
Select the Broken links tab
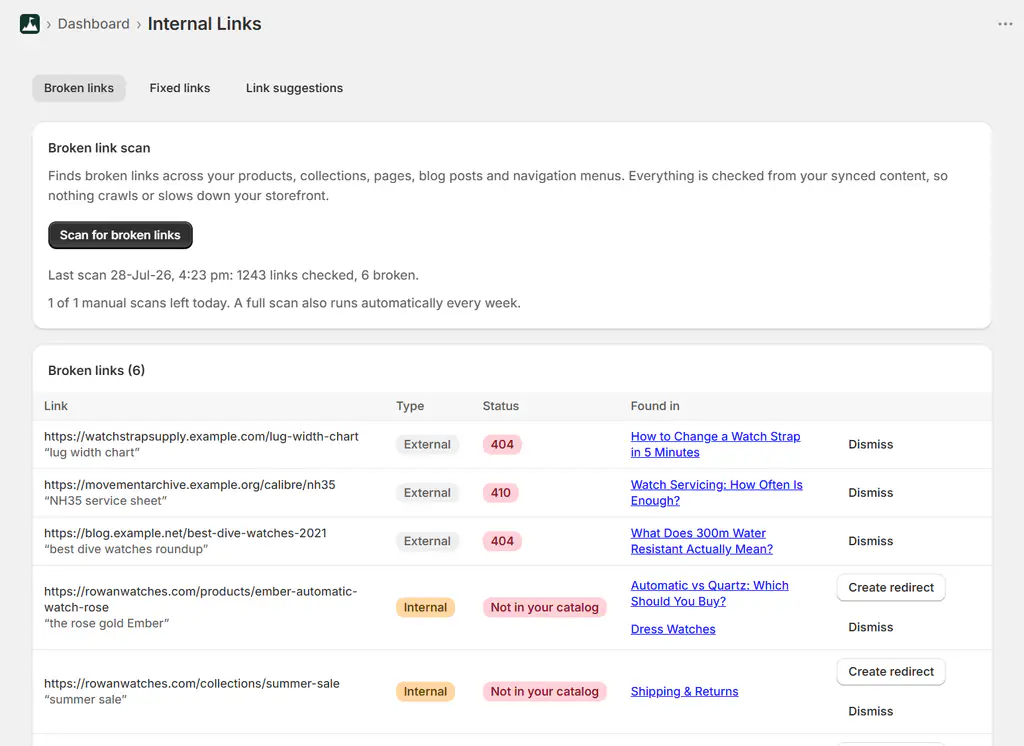click(x=79, y=88)
